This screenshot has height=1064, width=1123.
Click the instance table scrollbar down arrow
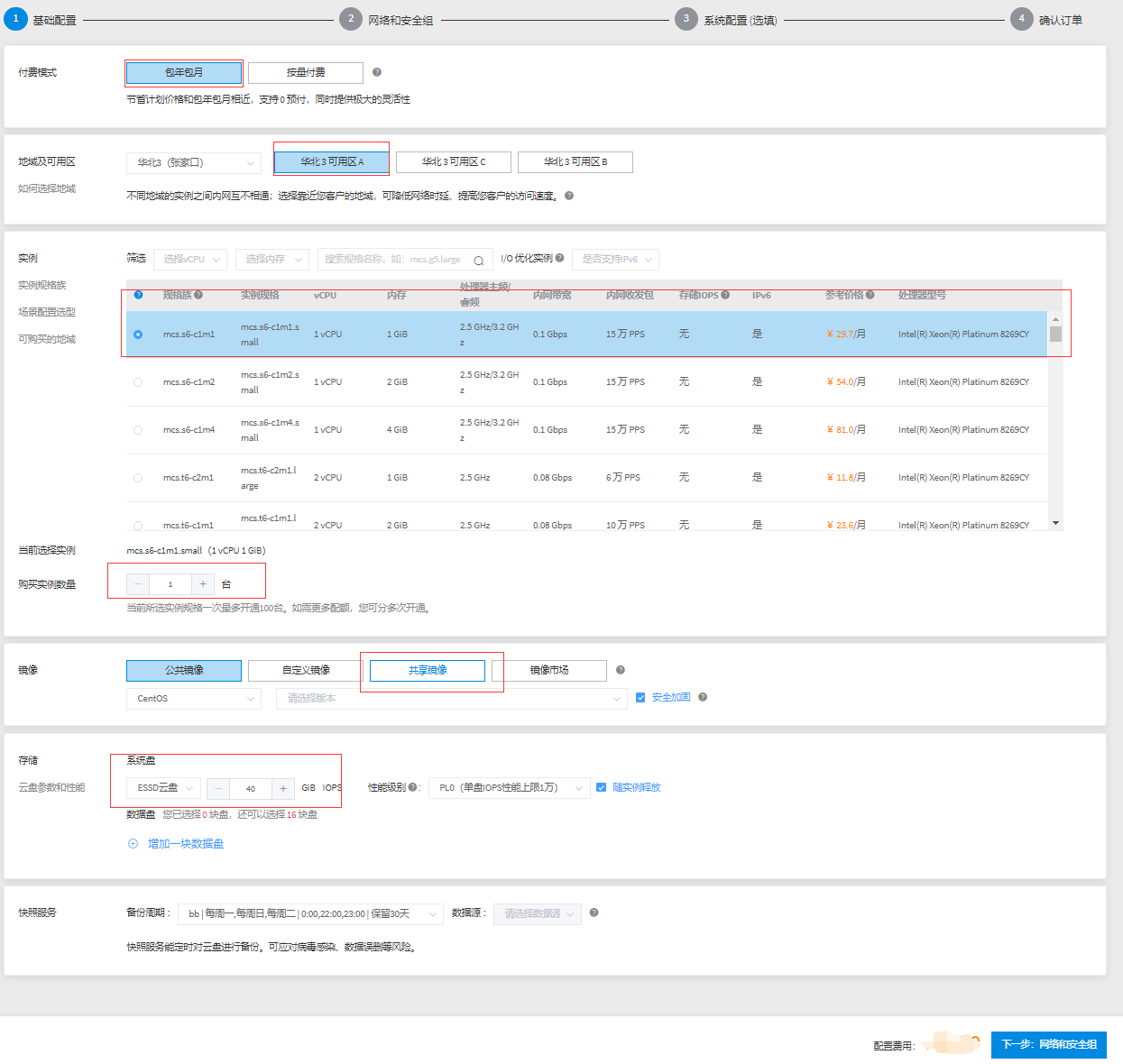click(1055, 523)
